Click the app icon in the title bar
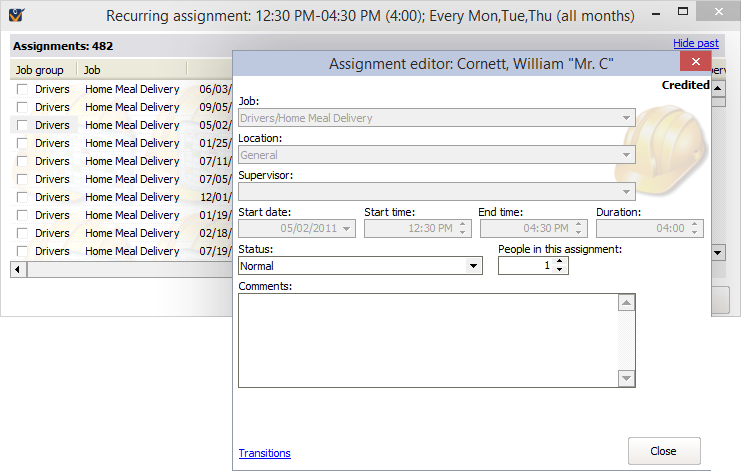Image resolution: width=741 pixels, height=471 pixels. point(15,16)
